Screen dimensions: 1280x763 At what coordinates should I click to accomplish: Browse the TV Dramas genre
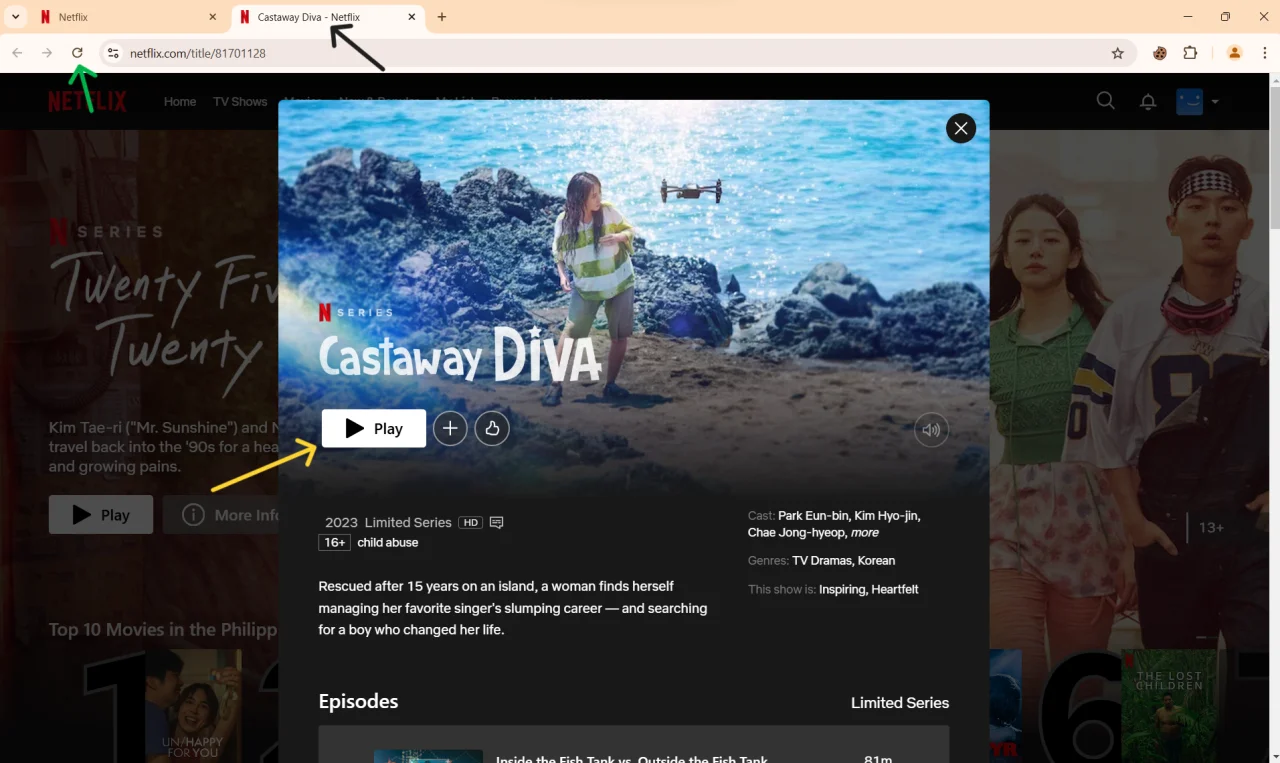[822, 561]
